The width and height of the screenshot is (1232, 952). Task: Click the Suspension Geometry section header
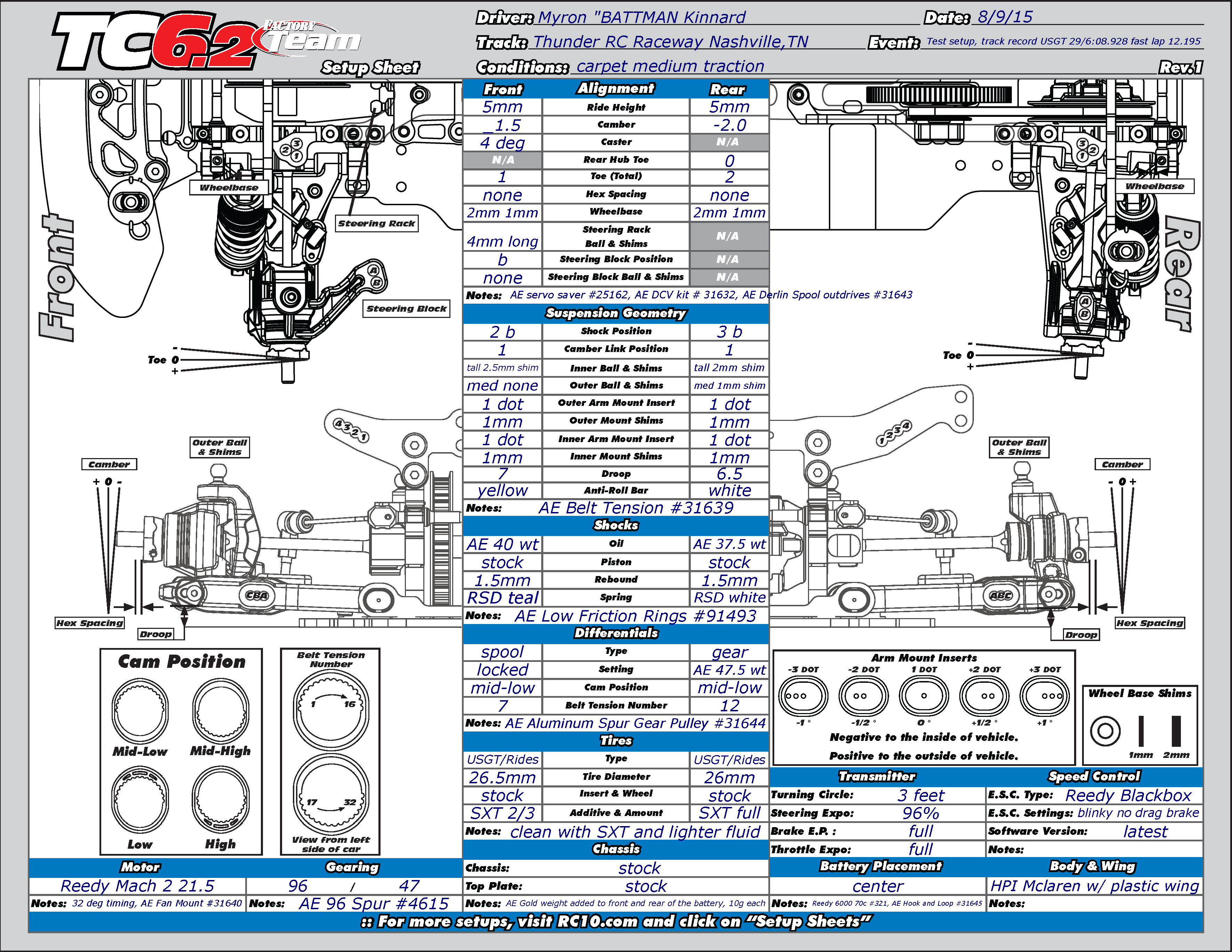[x=616, y=313]
